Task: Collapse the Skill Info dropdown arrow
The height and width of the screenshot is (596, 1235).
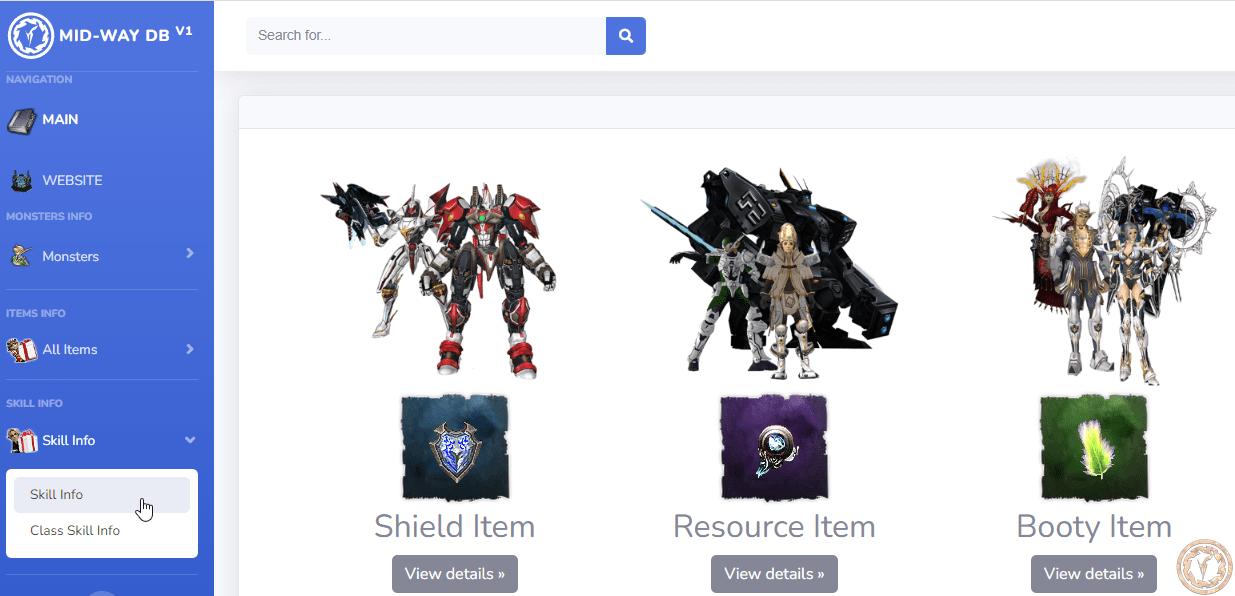Action: tap(190, 441)
